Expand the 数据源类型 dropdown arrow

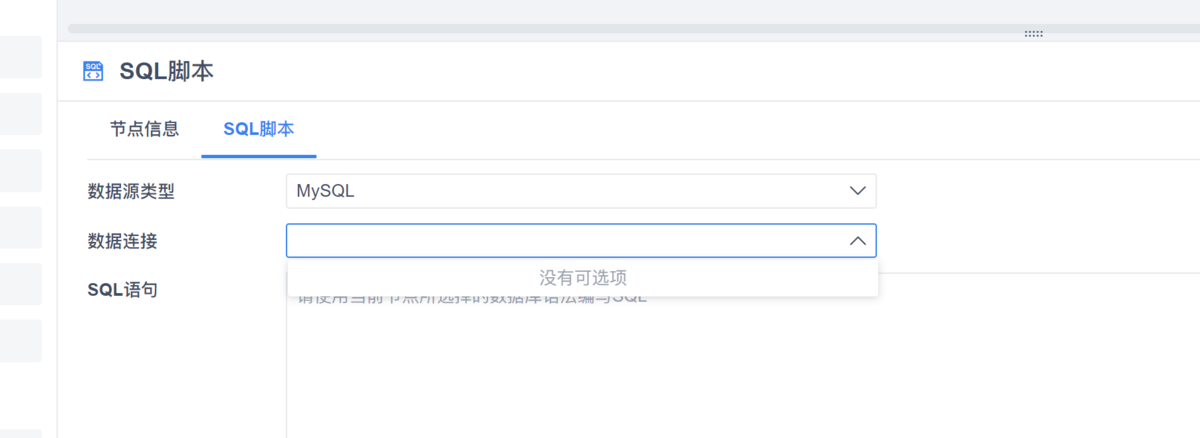[x=857, y=190]
